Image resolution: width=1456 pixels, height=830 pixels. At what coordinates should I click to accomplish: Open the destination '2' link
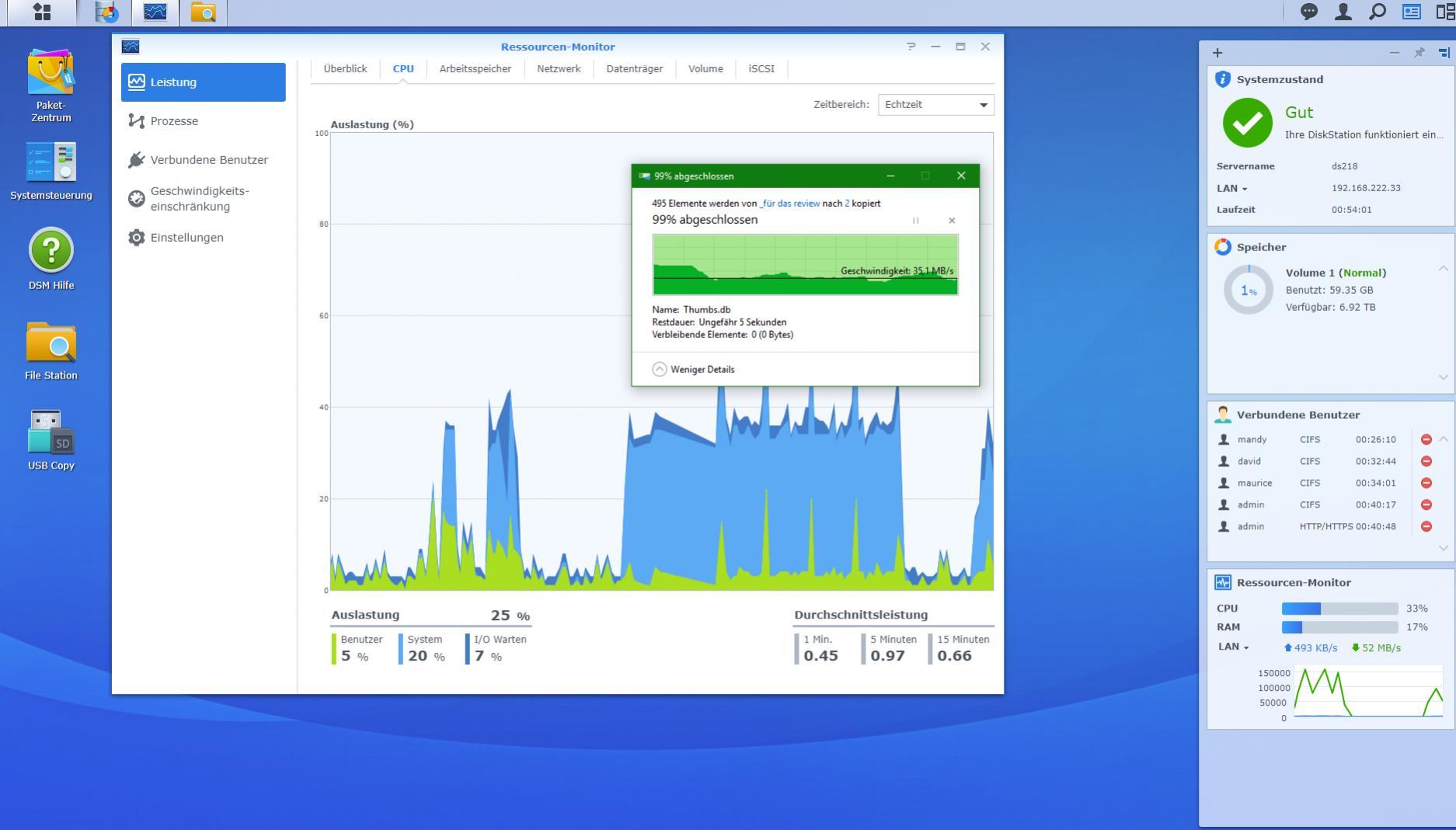(848, 204)
